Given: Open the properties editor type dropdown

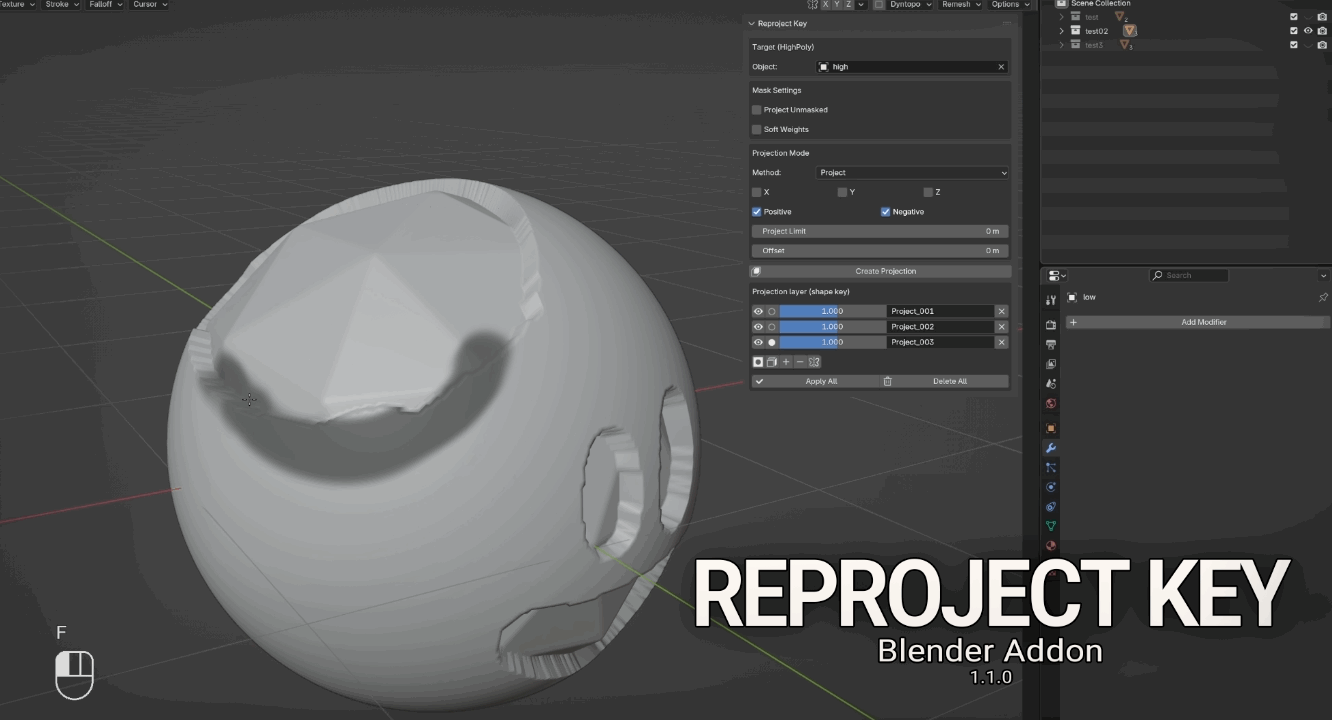Looking at the screenshot, I should pos(1057,275).
